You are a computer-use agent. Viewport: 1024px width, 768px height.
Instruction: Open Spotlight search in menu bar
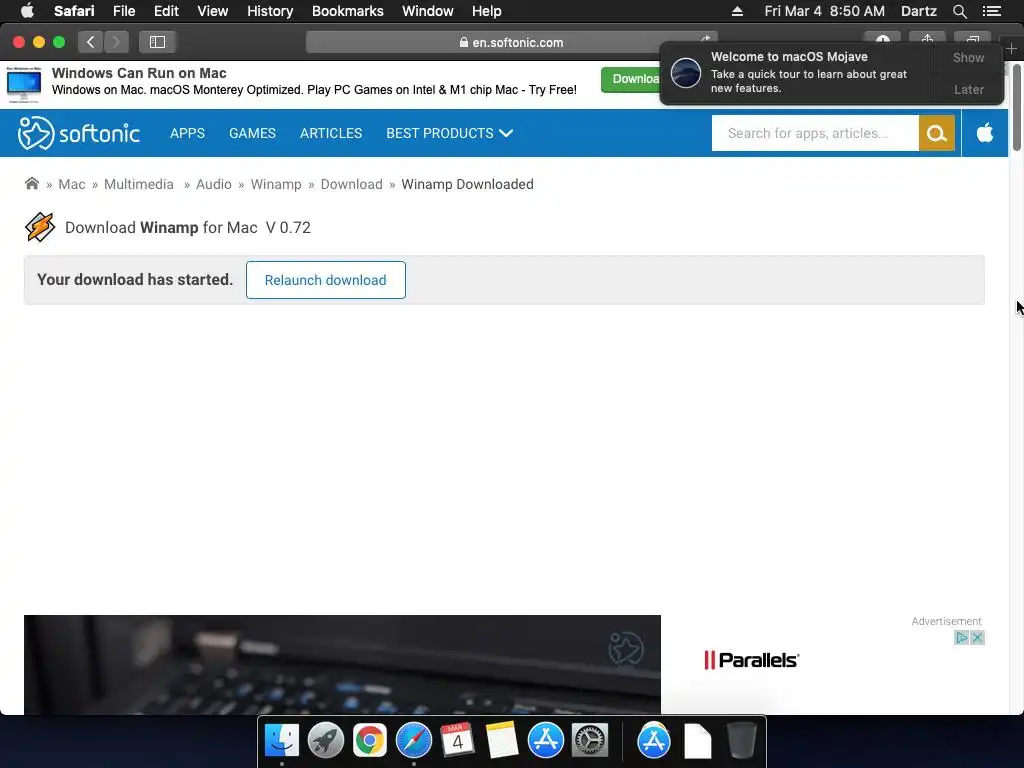pyautogui.click(x=959, y=11)
